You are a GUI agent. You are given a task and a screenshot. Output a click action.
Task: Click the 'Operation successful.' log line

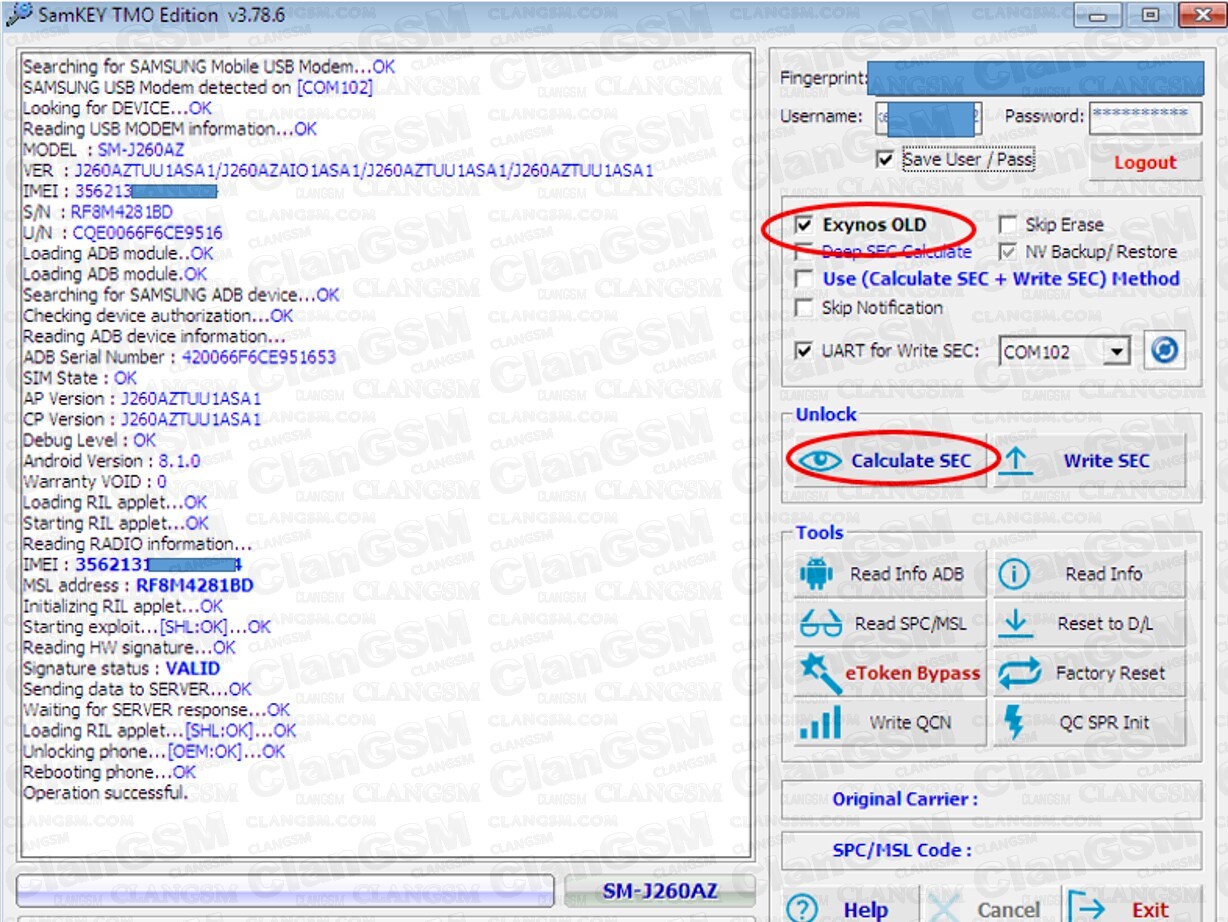(105, 793)
